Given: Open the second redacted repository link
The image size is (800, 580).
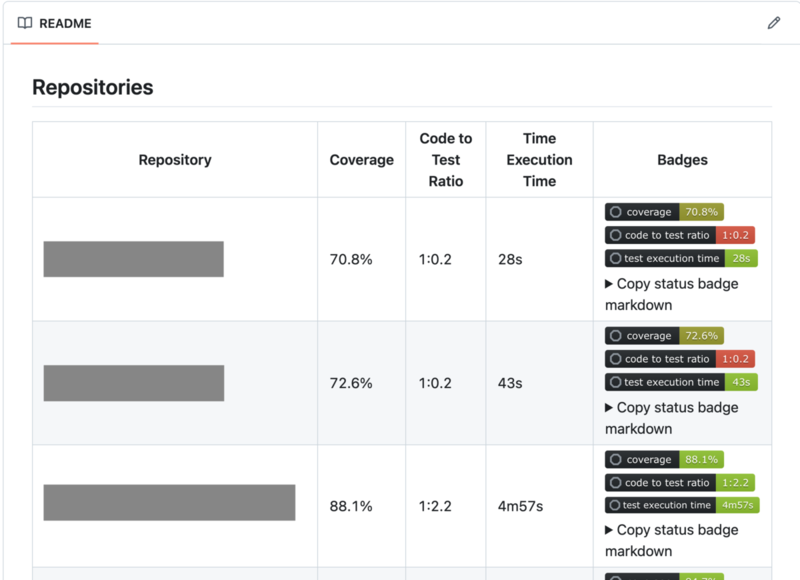Looking at the screenshot, I should click(133, 383).
